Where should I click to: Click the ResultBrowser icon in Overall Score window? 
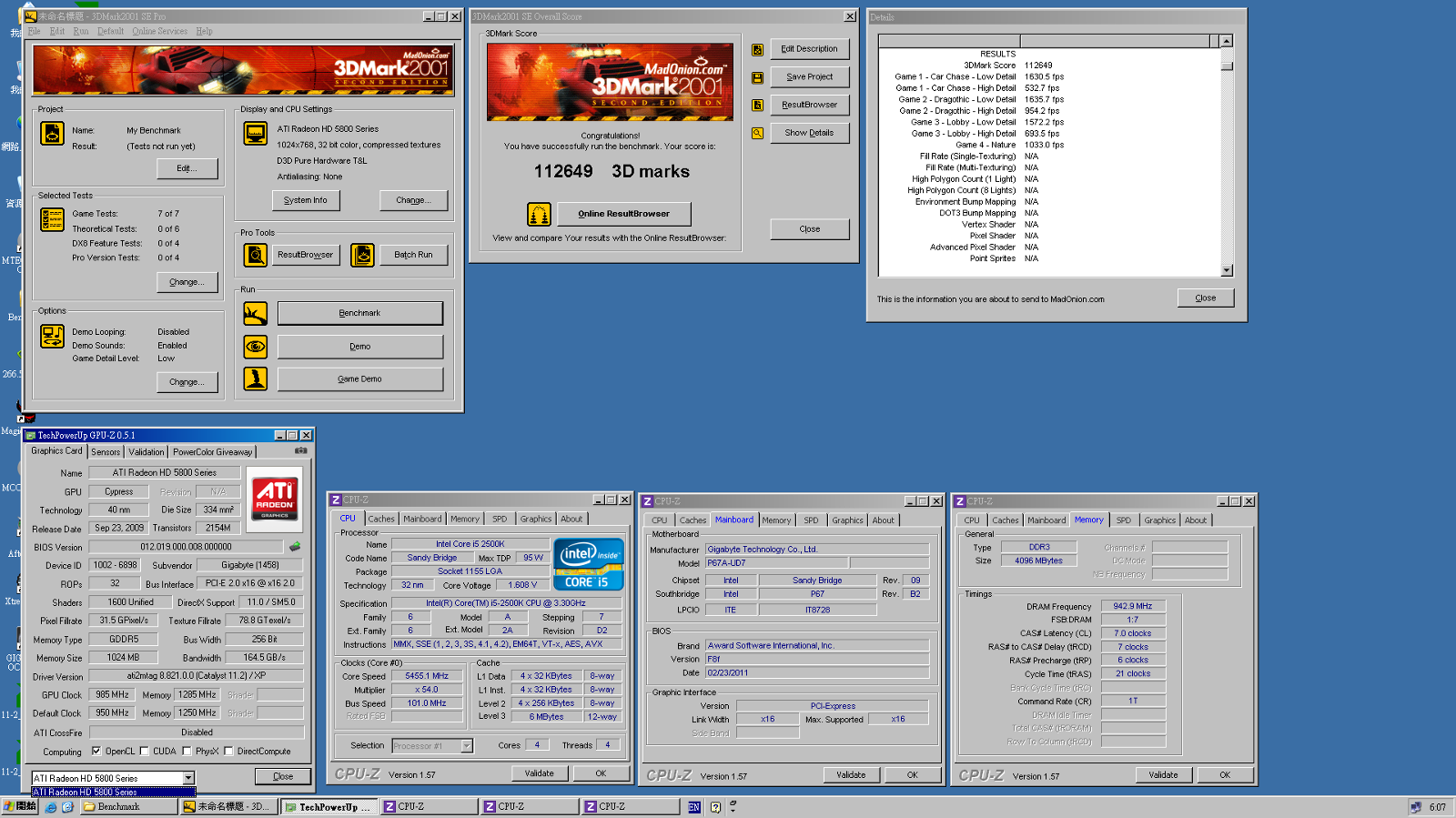[757, 106]
